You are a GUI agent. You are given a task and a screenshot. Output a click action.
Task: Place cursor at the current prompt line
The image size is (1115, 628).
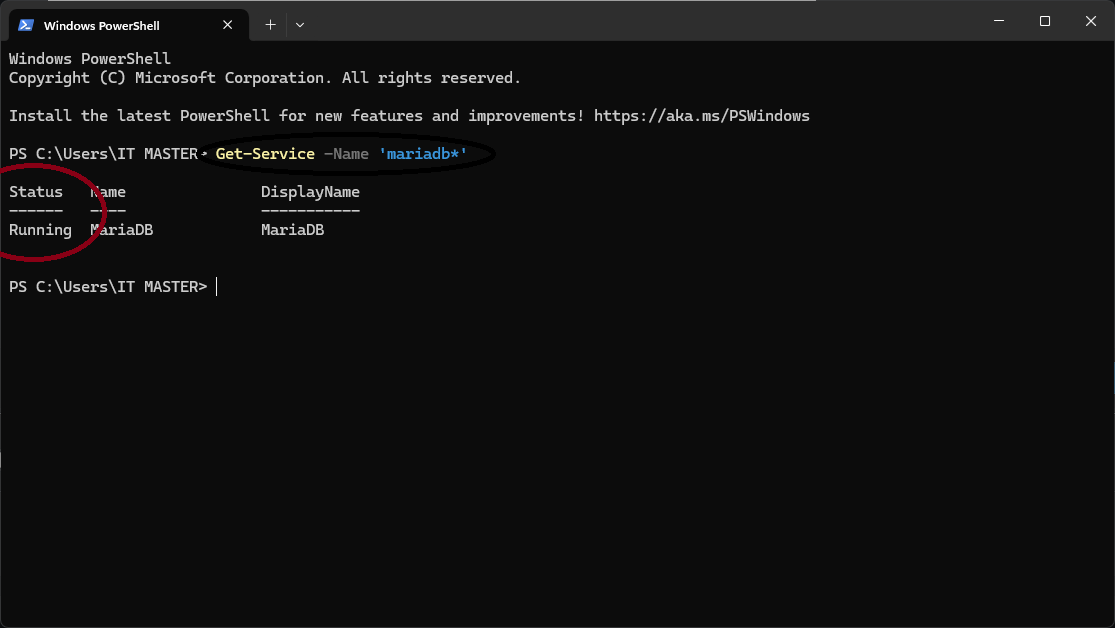[x=217, y=287]
